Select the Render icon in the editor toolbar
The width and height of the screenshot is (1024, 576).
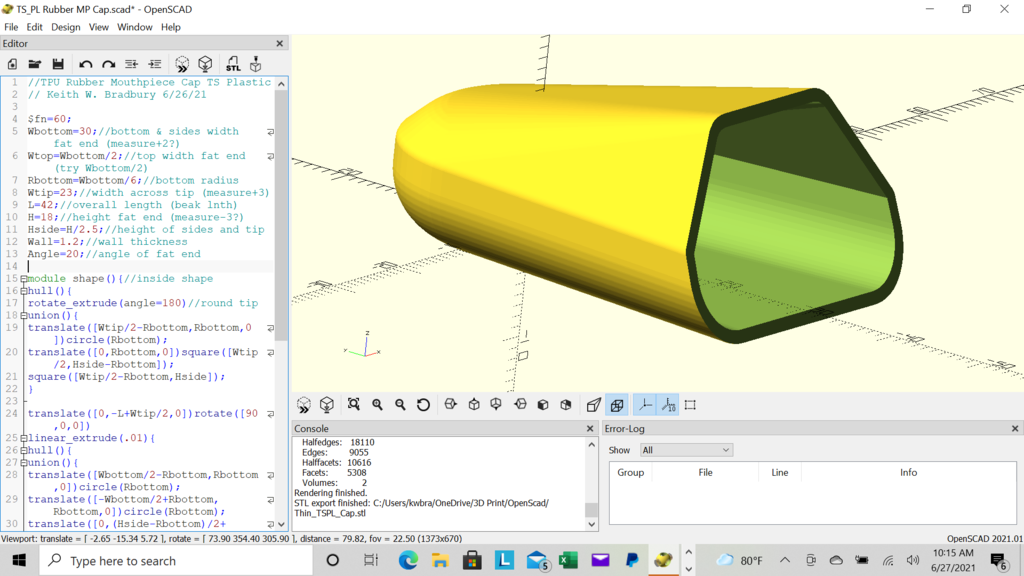203,64
